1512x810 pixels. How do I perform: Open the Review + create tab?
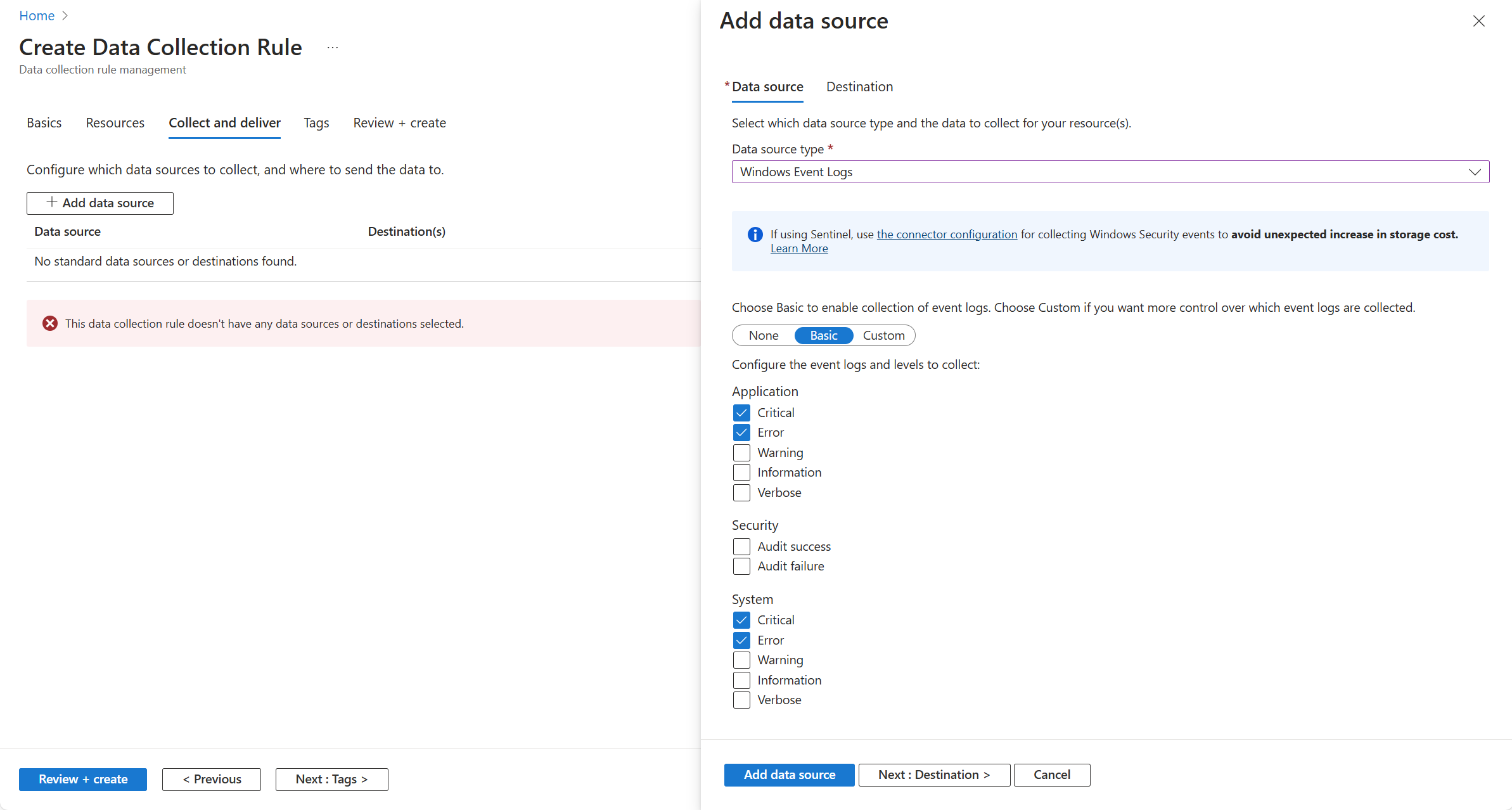tap(399, 123)
